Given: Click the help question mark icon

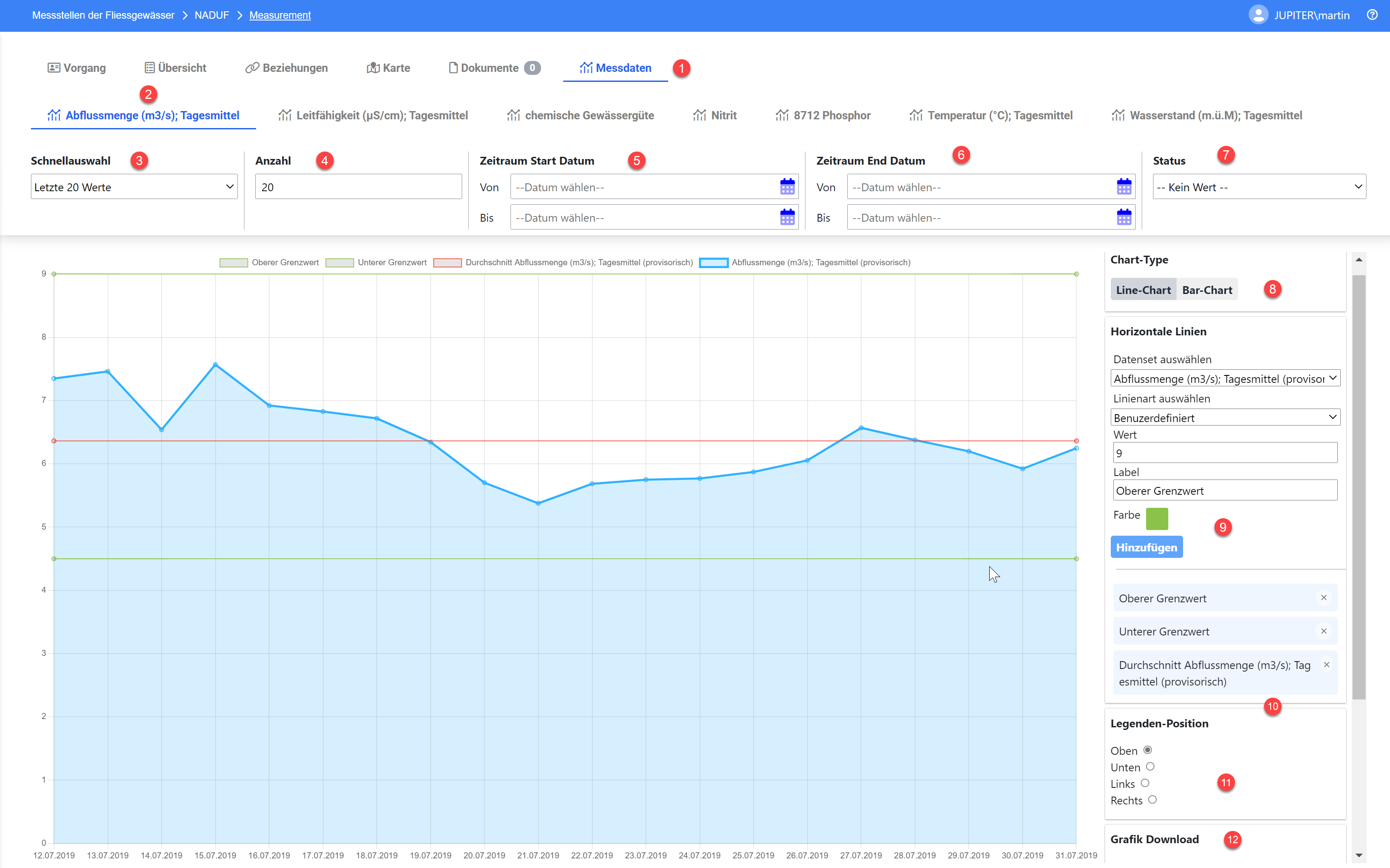Looking at the screenshot, I should click(x=1372, y=15).
